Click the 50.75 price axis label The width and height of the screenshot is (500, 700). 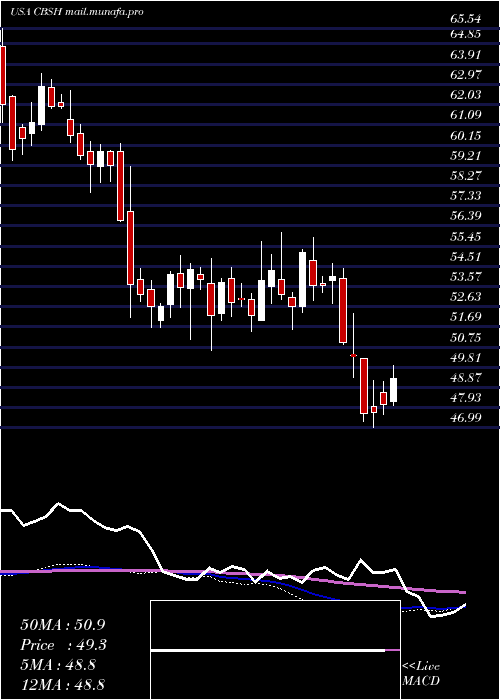[466, 338]
